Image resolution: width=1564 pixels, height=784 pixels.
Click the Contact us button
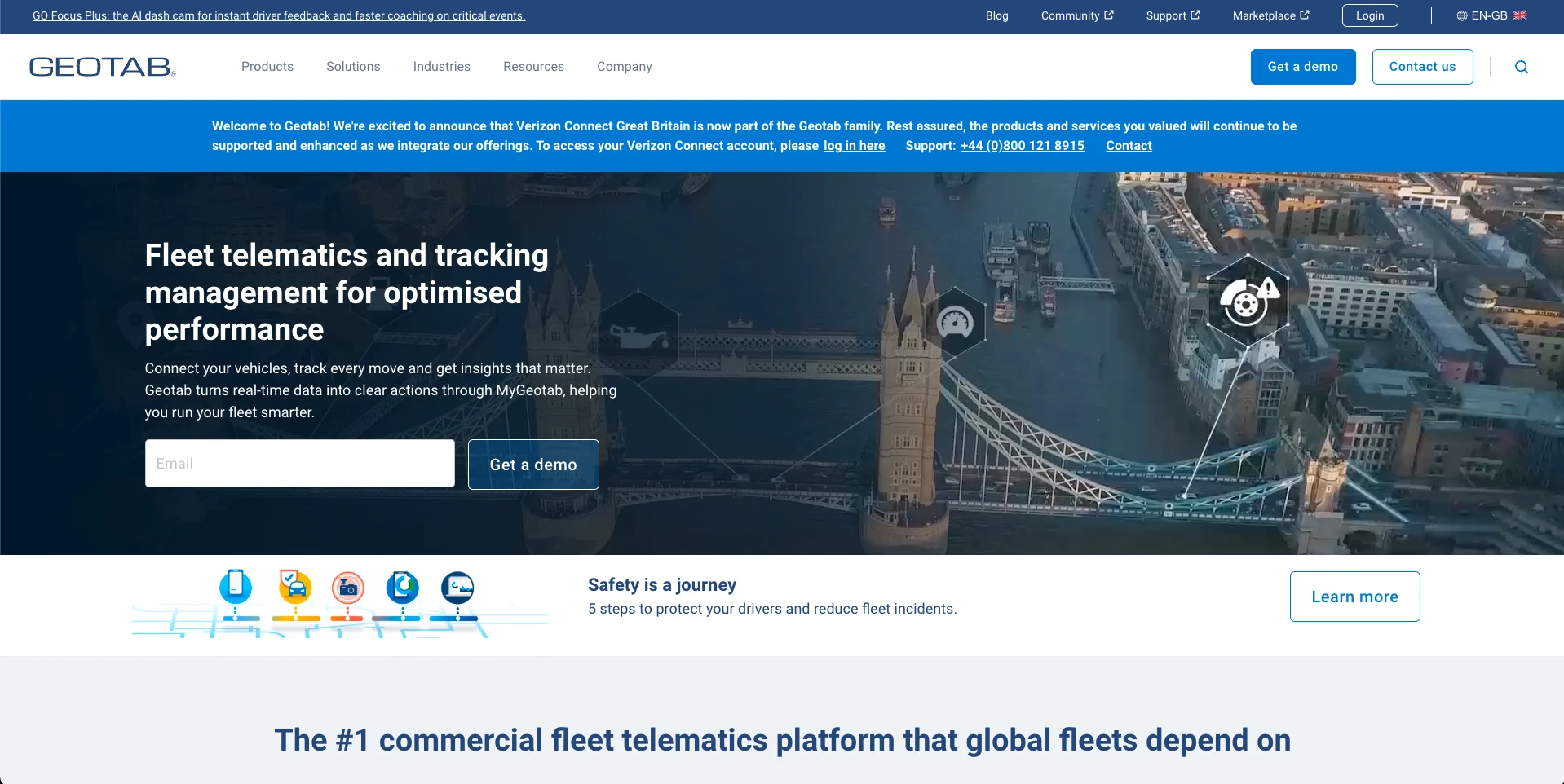click(1422, 67)
